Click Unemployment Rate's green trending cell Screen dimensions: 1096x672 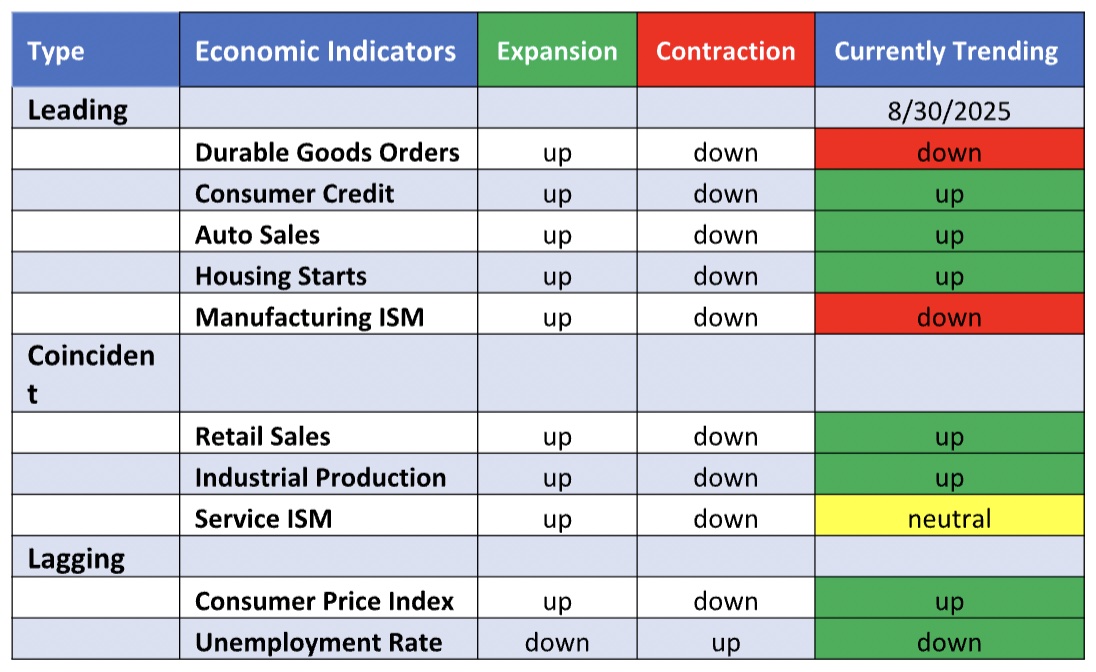[x=949, y=642]
